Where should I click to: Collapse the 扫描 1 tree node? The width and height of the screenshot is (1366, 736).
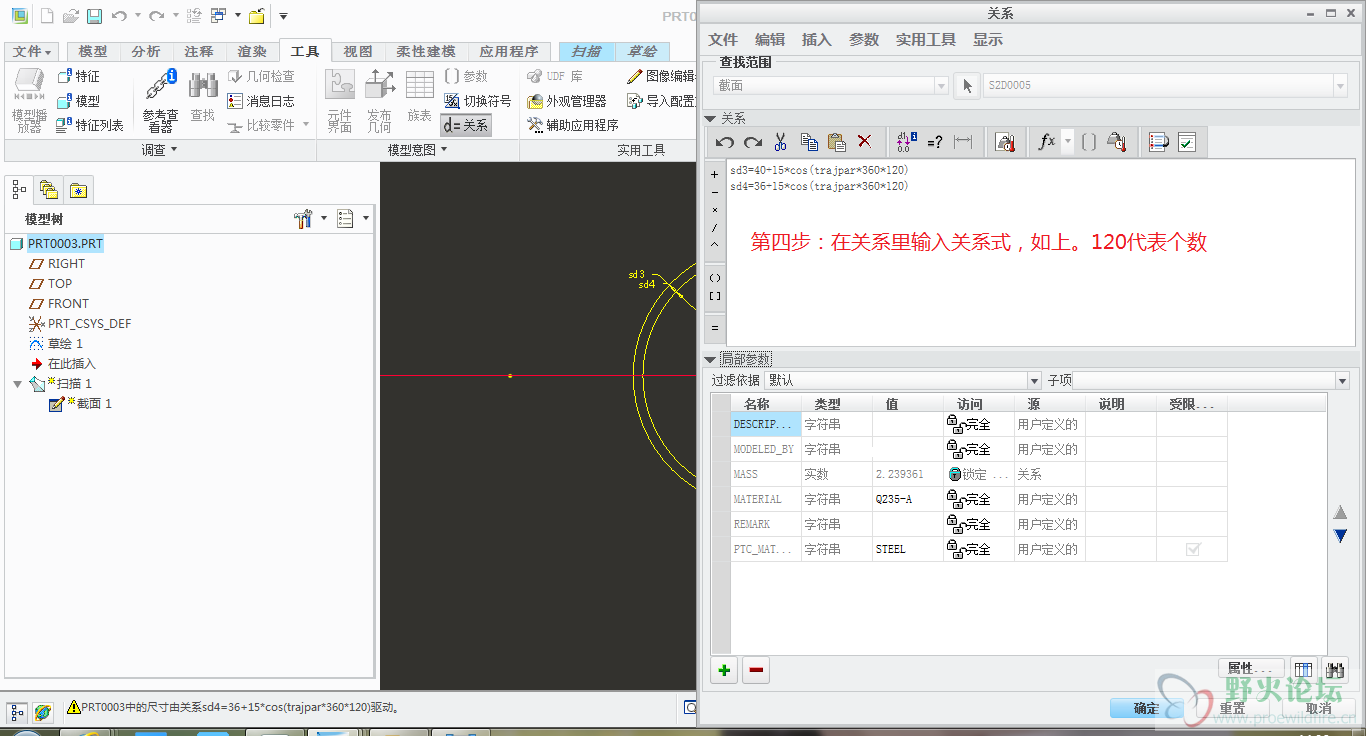(x=17, y=384)
